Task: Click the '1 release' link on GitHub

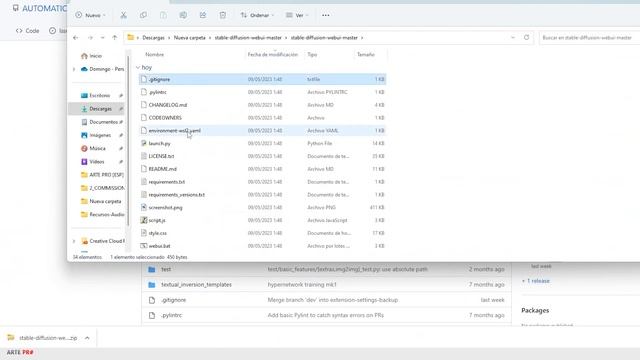Action: [538, 281]
